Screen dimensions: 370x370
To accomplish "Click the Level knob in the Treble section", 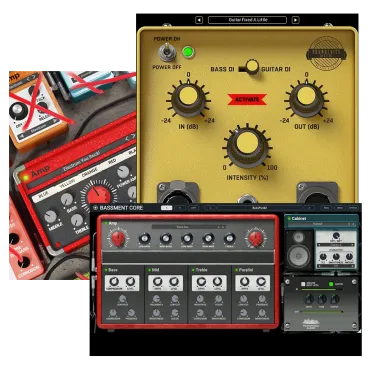I will [x=218, y=282].
